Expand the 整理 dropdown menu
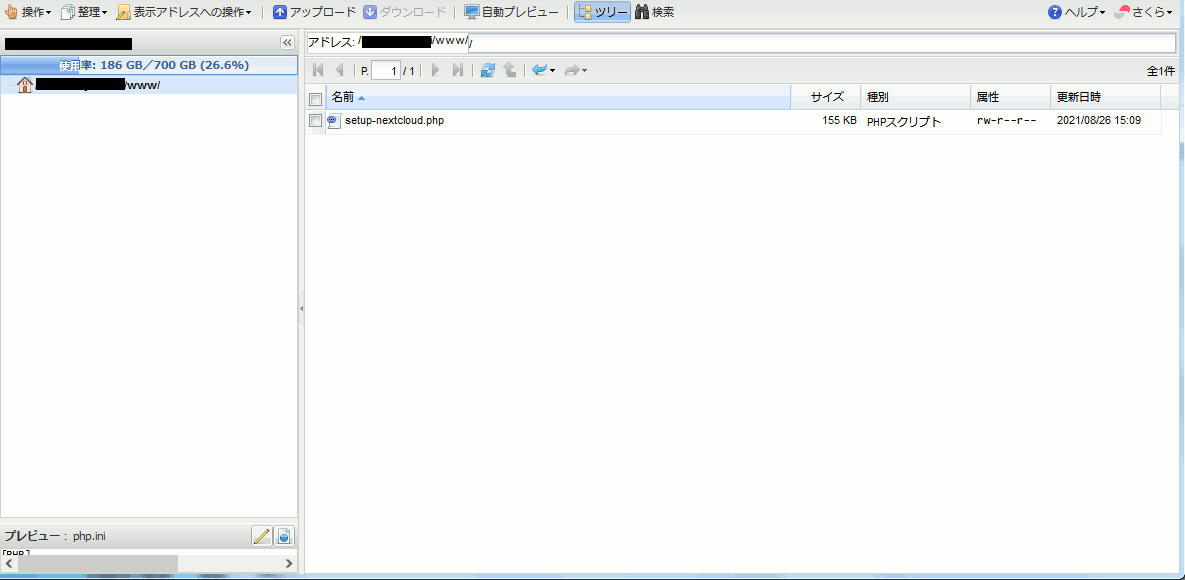1185x580 pixels. pos(84,12)
